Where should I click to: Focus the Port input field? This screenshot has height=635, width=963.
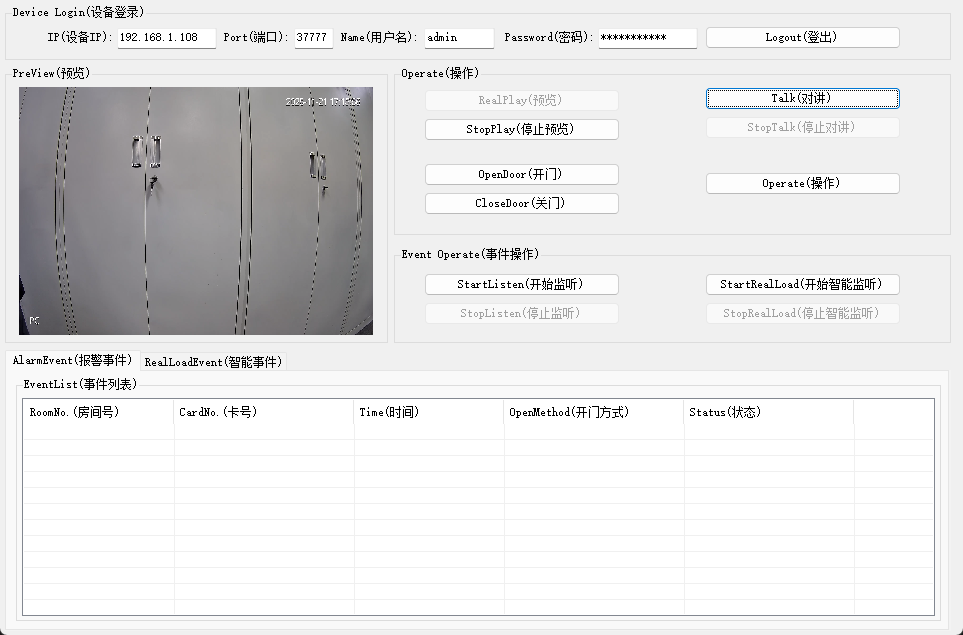tap(313, 38)
